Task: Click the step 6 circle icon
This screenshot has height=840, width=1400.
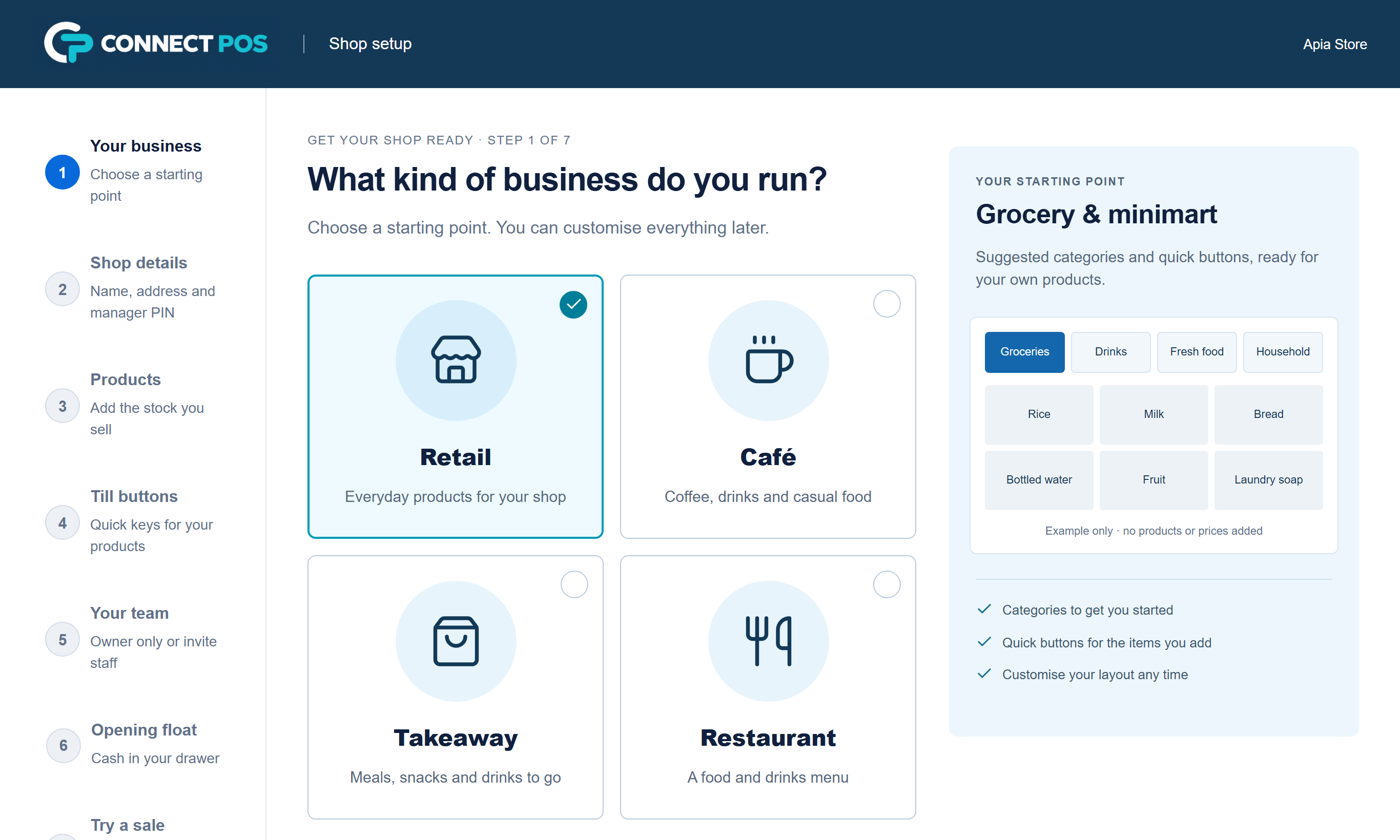Action: click(x=63, y=745)
